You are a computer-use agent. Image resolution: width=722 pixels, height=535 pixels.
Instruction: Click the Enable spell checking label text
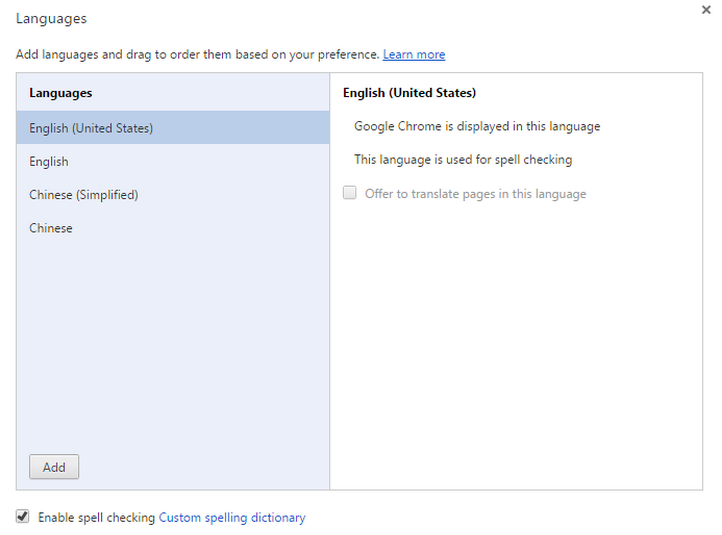click(96, 518)
